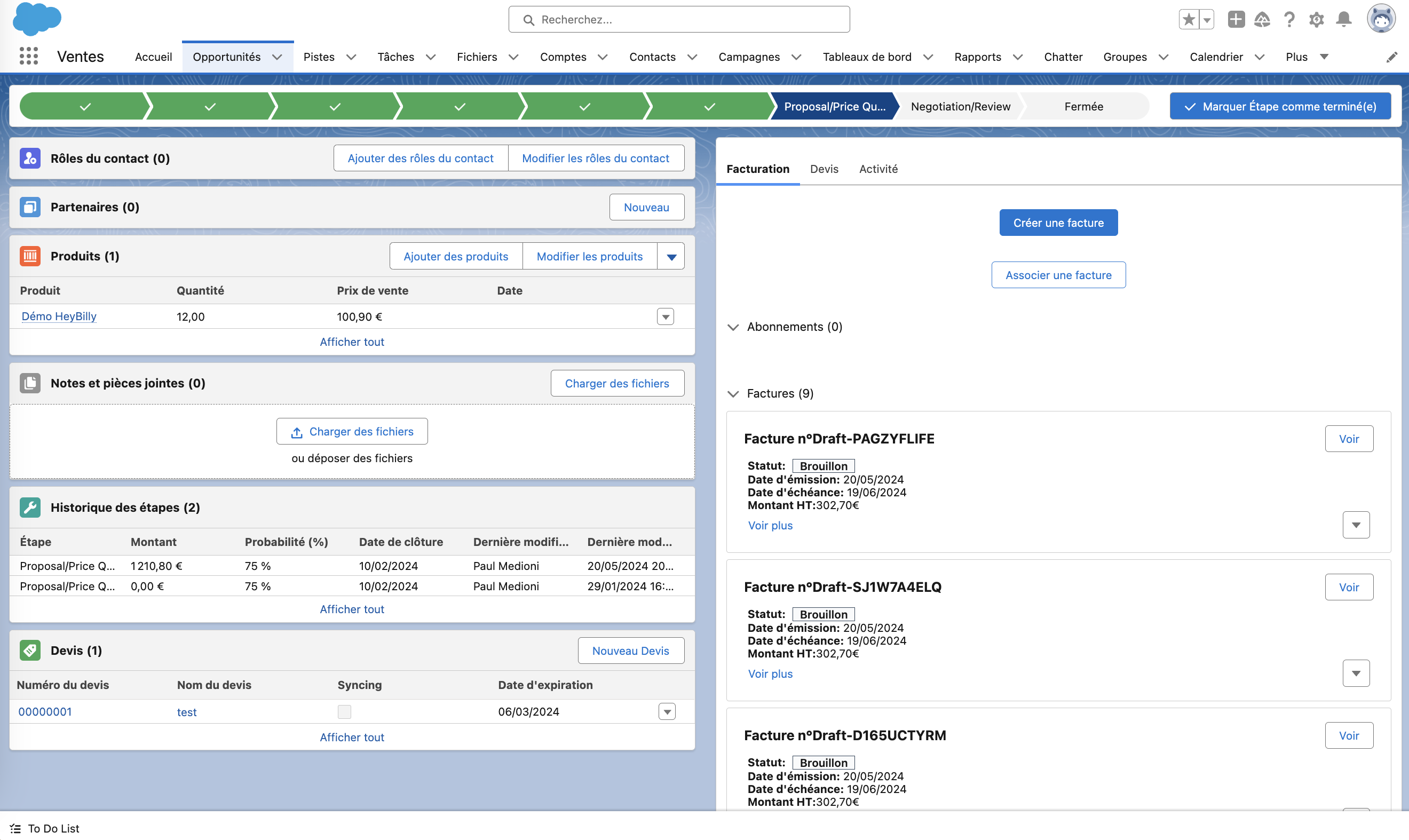
Task: Open row actions for Démo HeyBilly product
Action: coord(665,316)
